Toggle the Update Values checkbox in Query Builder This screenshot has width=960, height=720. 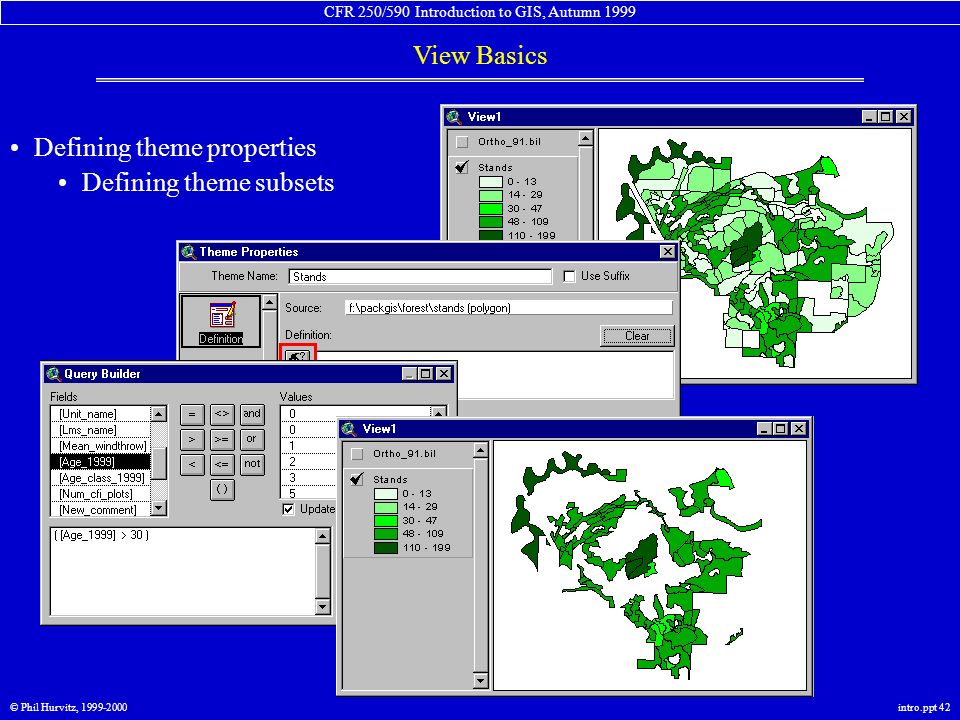pyautogui.click(x=288, y=509)
